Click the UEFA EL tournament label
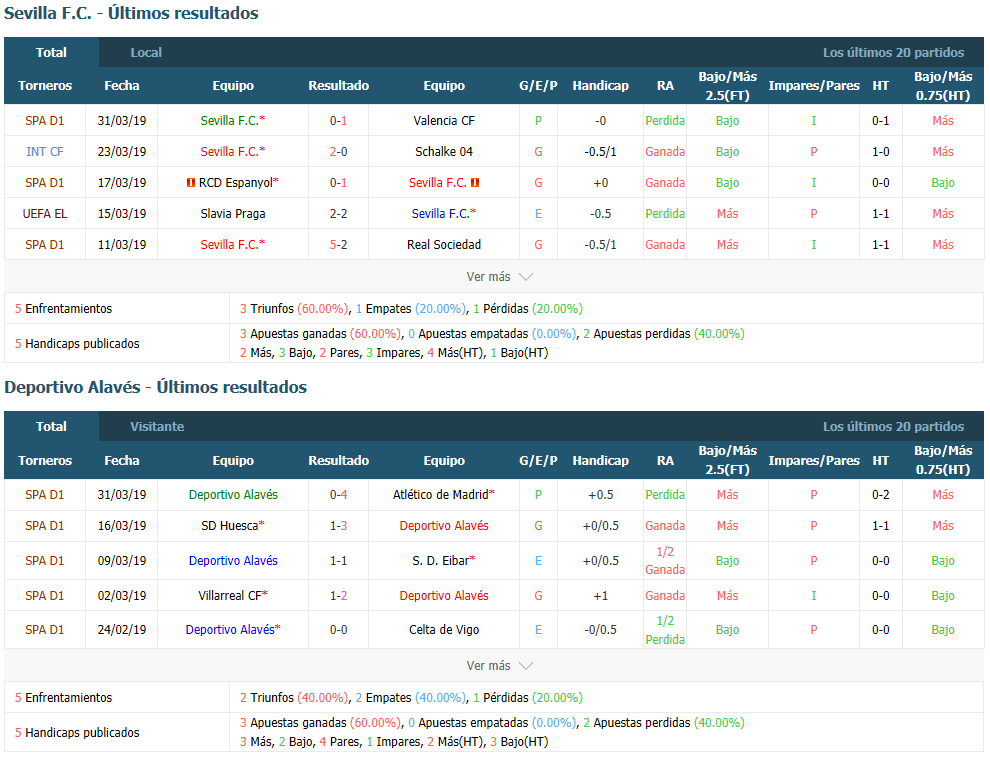The width and height of the screenshot is (990, 762). 45,213
